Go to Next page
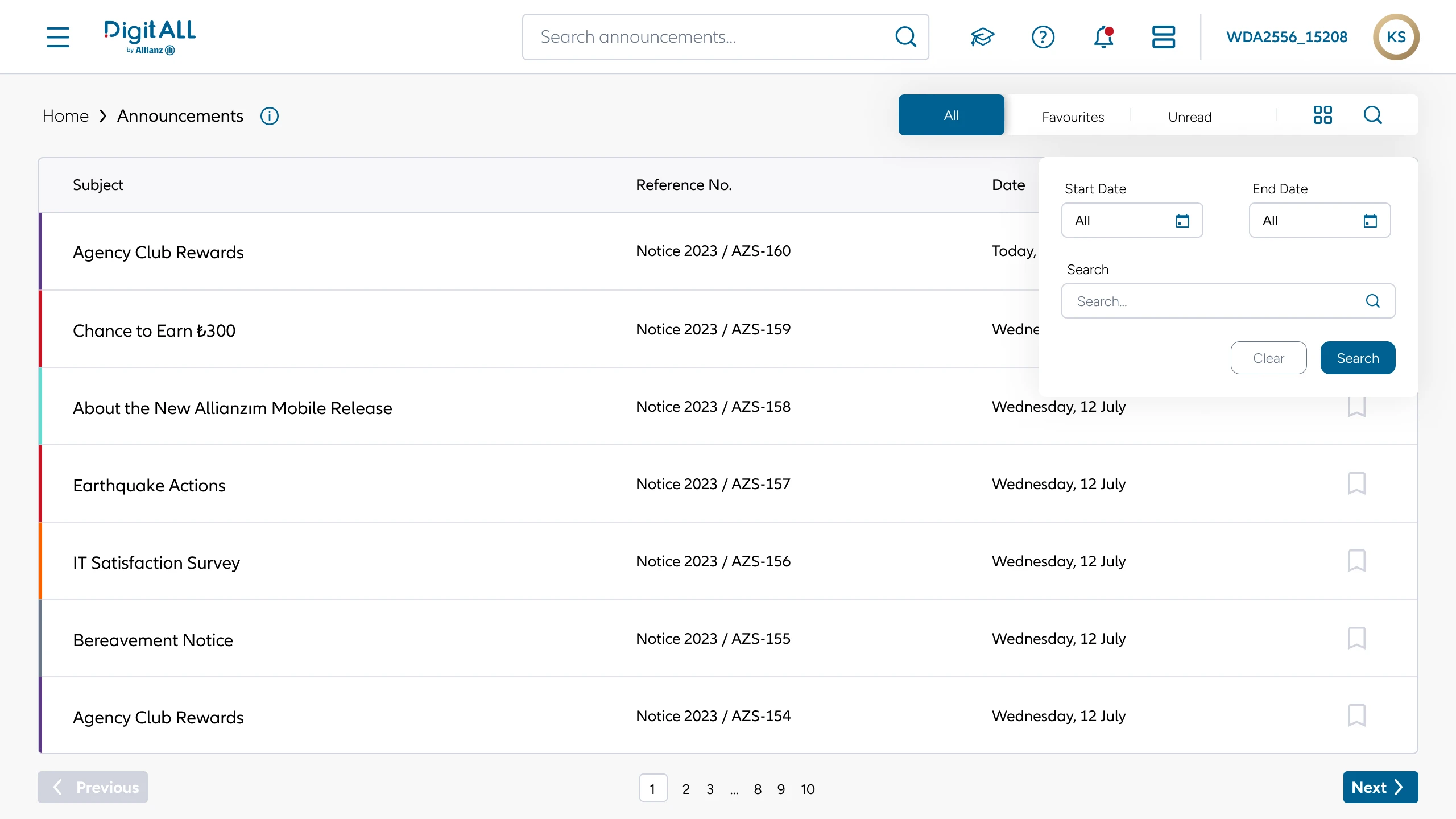 click(x=1380, y=787)
